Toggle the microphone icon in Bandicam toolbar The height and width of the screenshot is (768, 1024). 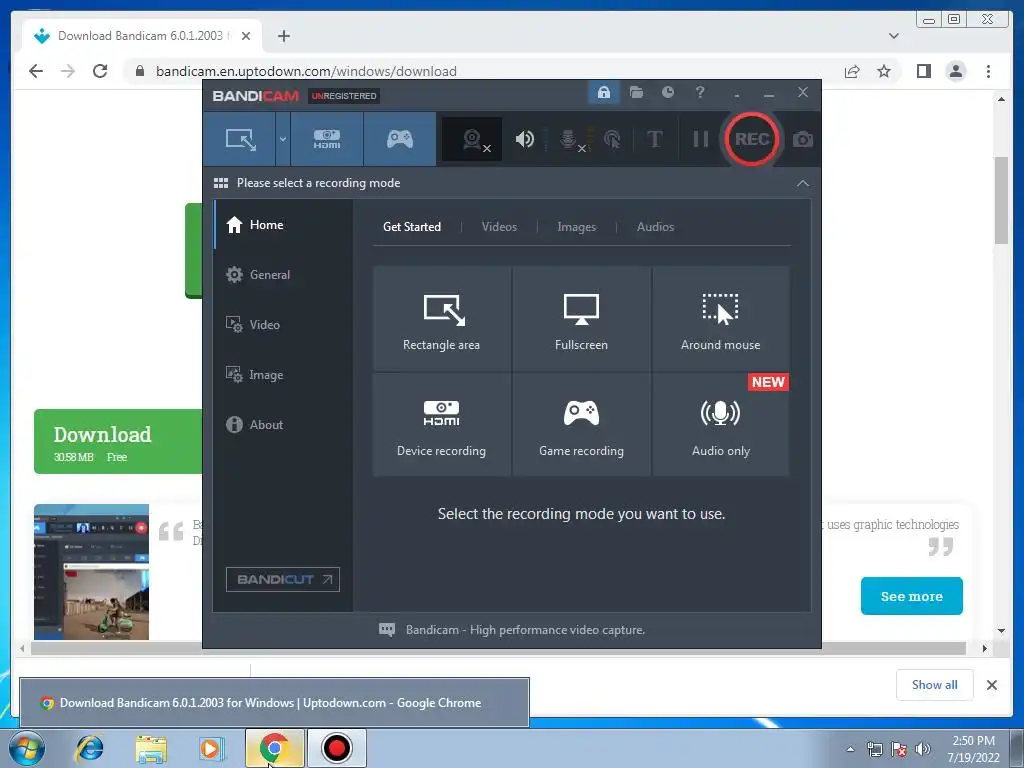[570, 139]
